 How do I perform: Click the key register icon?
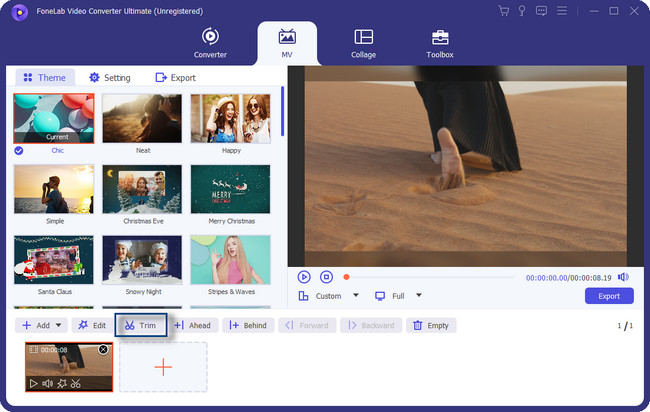tap(522, 11)
